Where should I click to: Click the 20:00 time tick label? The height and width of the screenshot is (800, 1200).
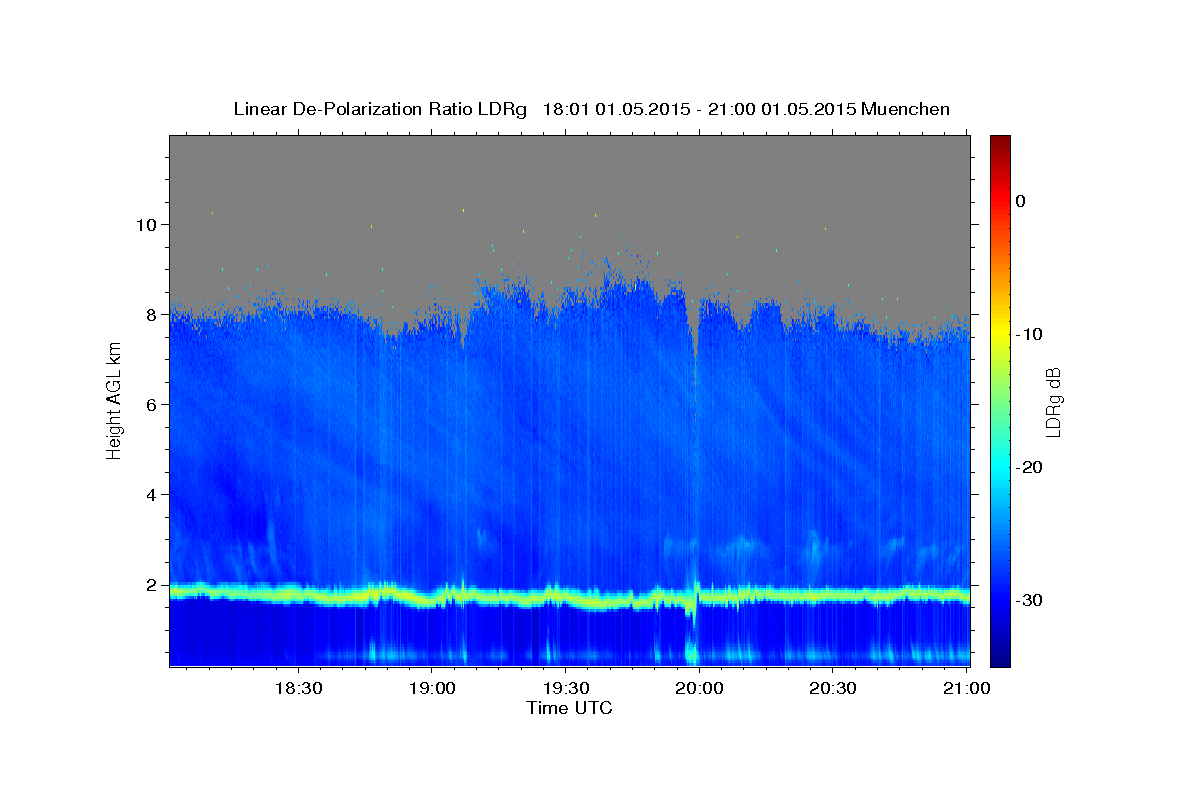[698, 688]
